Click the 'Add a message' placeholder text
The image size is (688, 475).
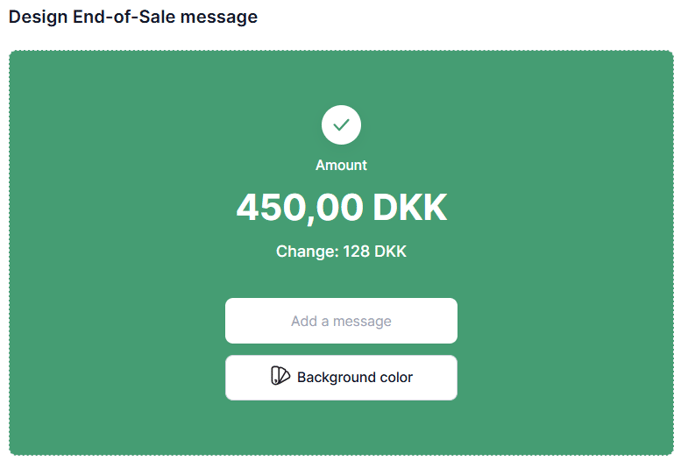coord(341,321)
